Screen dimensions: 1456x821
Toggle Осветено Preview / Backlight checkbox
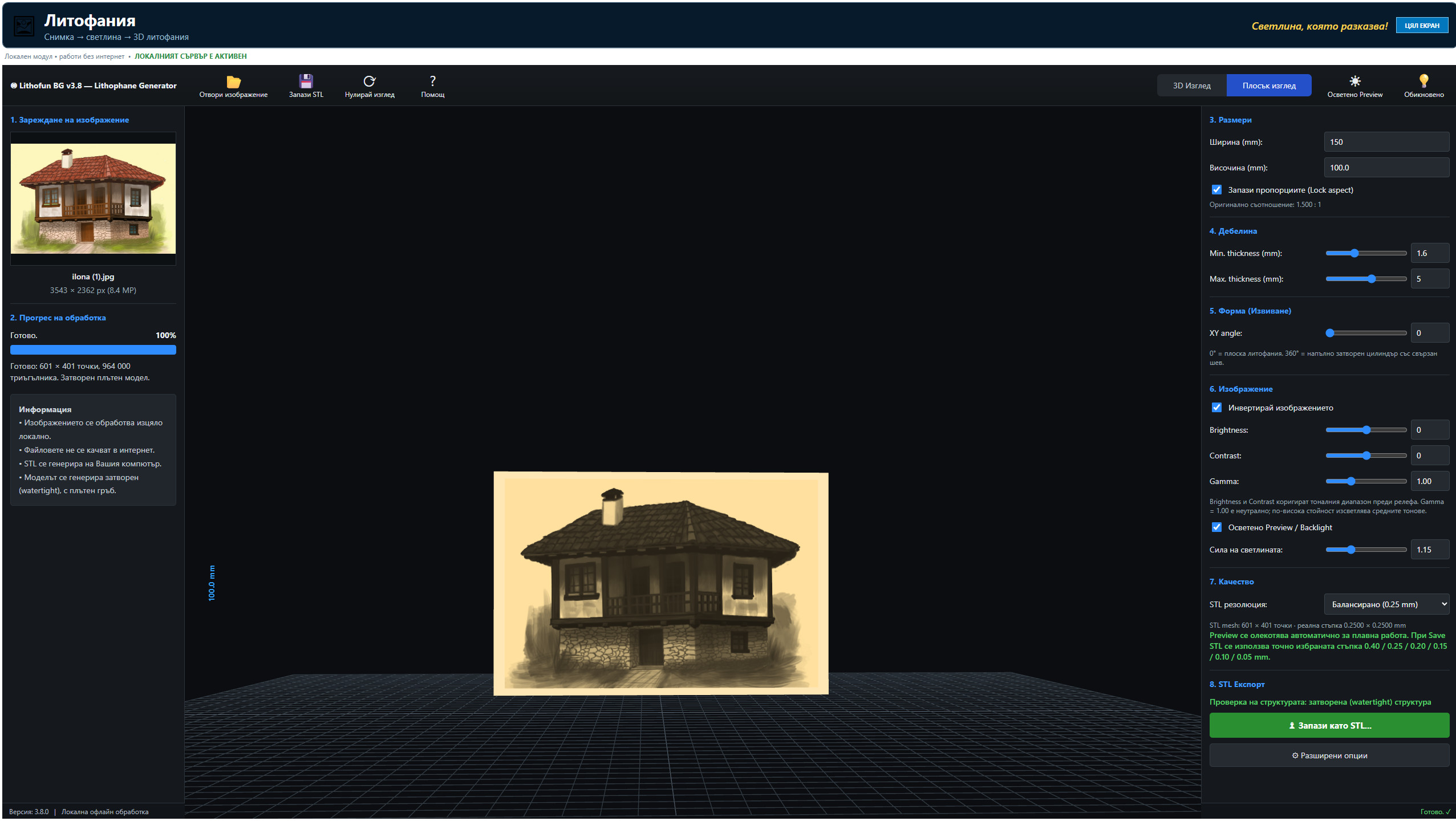1216,527
